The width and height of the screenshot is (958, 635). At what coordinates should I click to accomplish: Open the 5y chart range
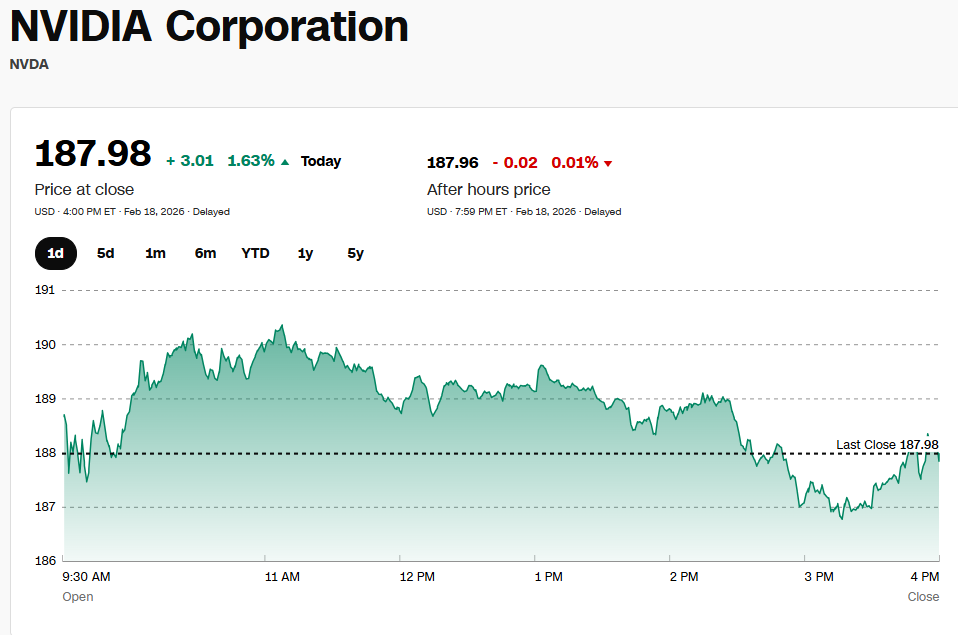click(355, 253)
